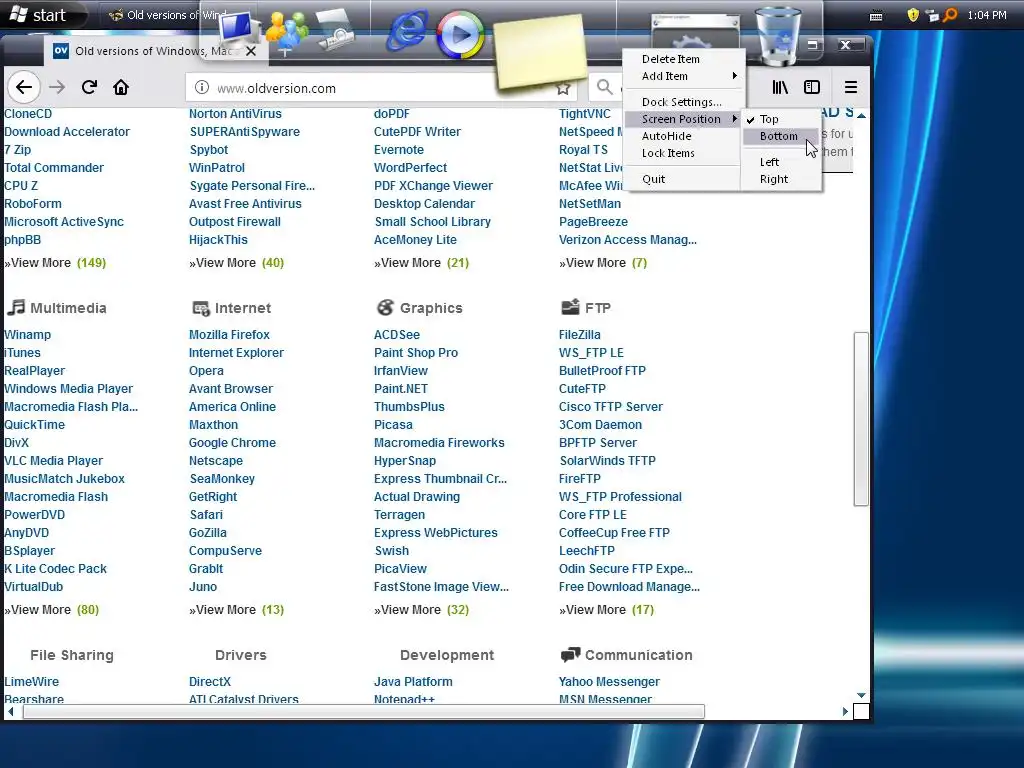
Task: Open the VLC Media Player link
Action: point(54,461)
